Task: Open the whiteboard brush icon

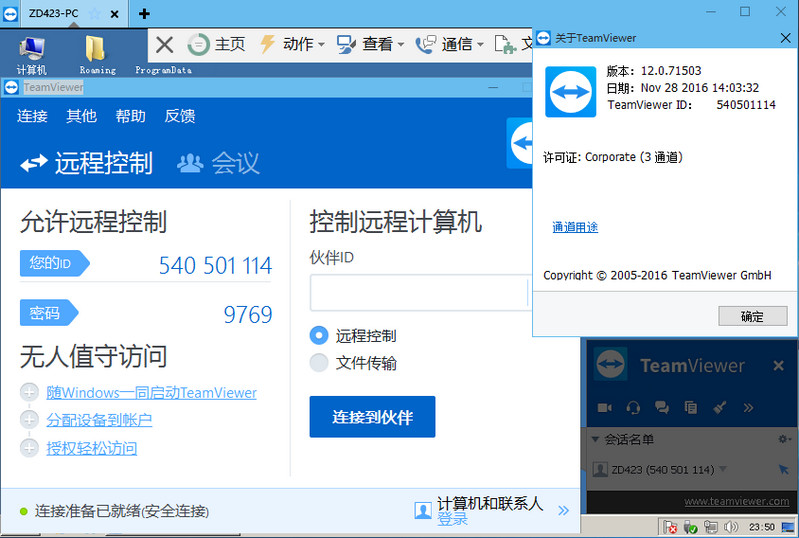Action: (720, 408)
